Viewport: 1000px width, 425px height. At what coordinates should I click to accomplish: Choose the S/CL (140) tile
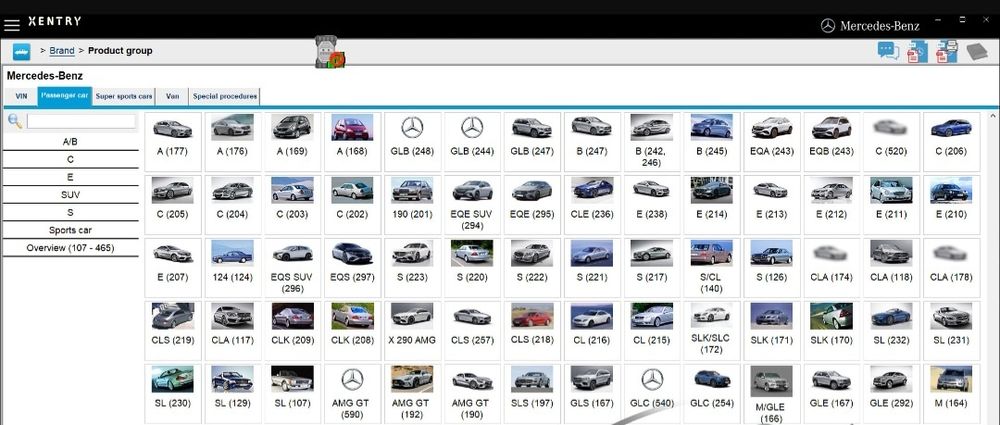click(712, 267)
